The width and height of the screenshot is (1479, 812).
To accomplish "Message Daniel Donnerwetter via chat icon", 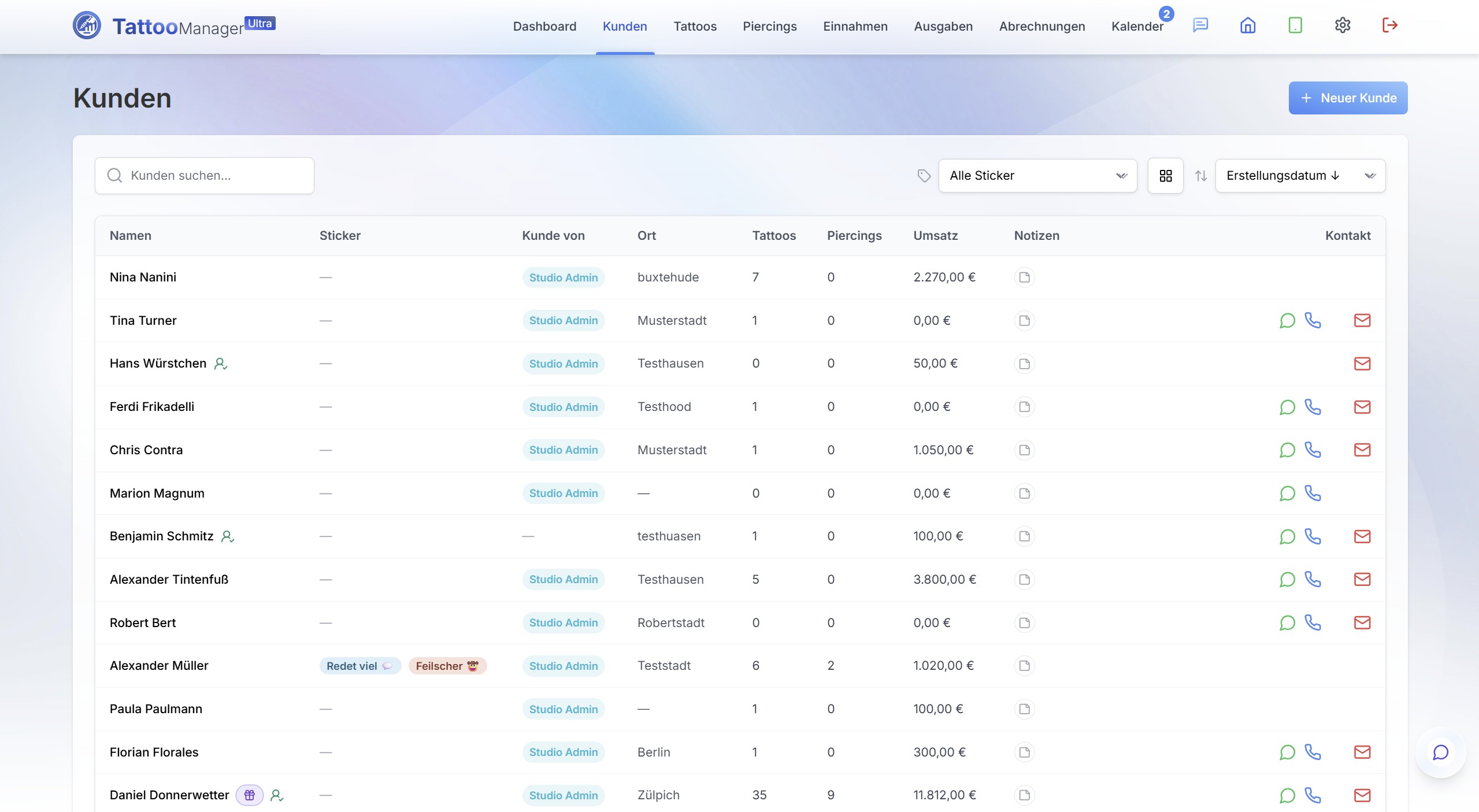I will (x=1287, y=796).
